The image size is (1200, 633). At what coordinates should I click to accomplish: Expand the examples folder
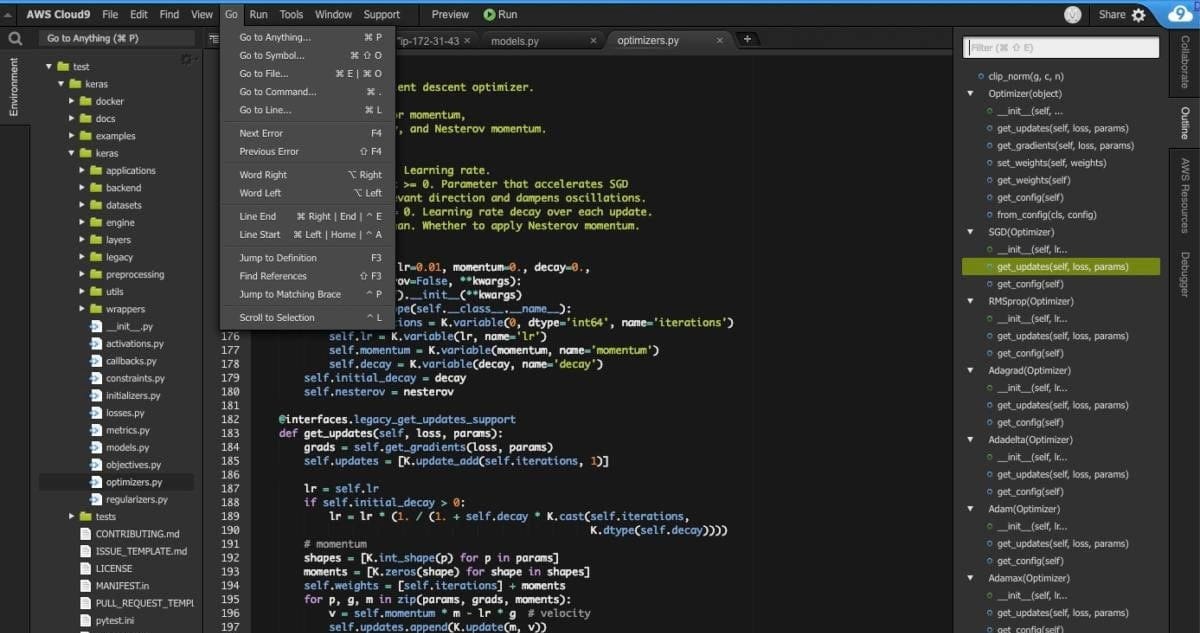pos(71,136)
